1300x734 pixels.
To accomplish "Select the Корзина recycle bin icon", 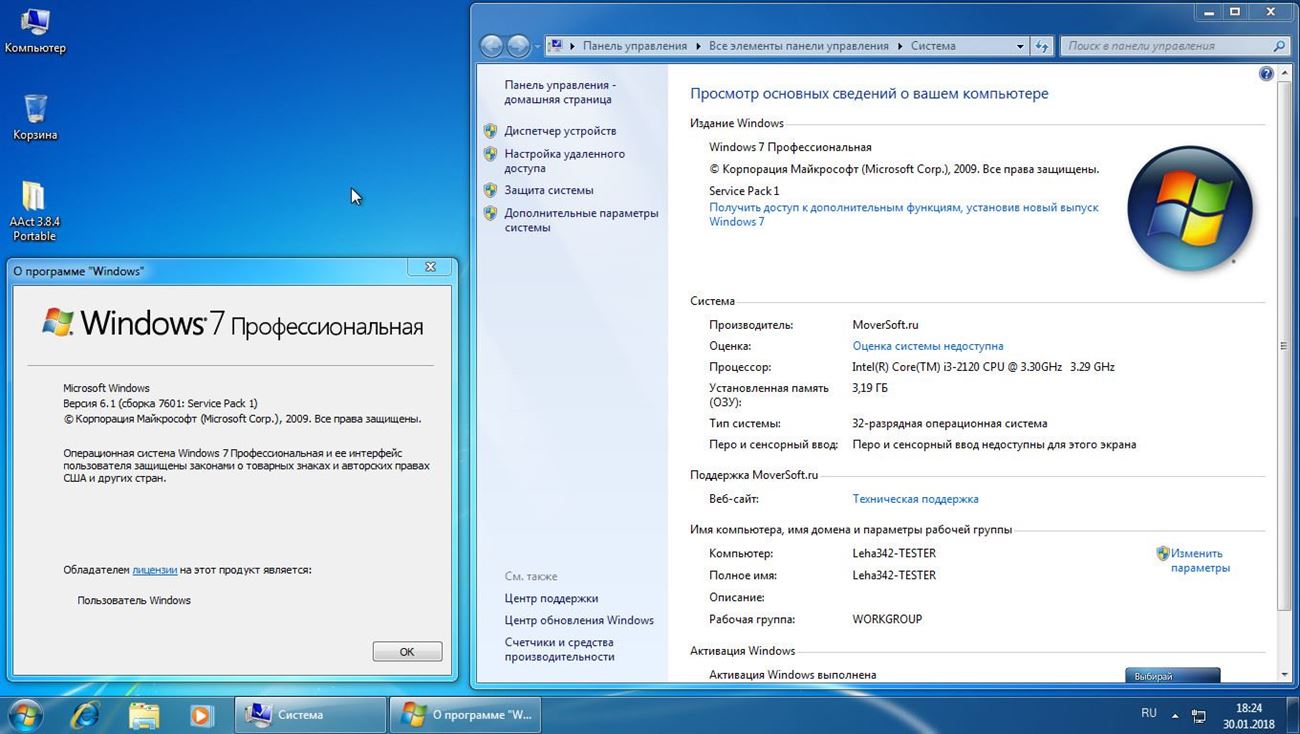I will (35, 118).
